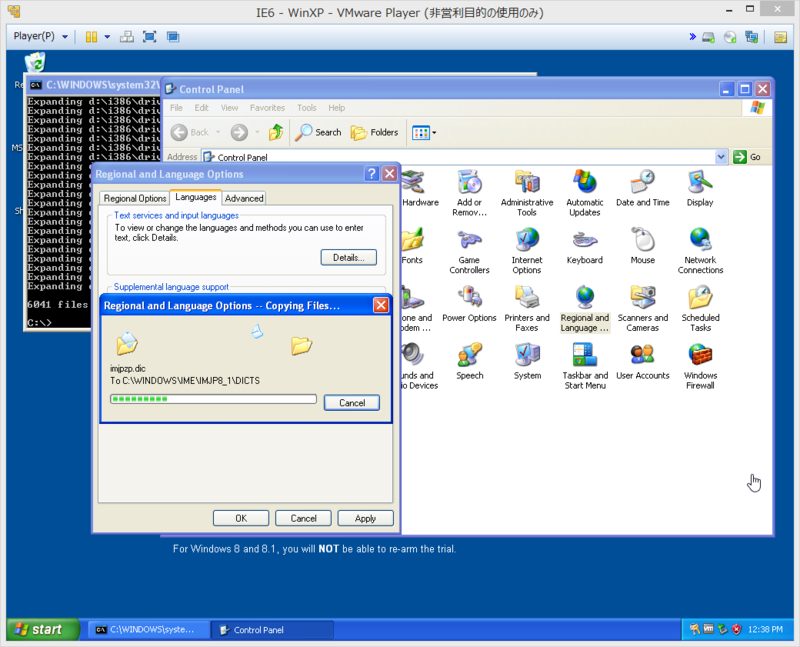The image size is (800, 647).
Task: Open Administrative Tools icon
Action: pyautogui.click(x=527, y=192)
